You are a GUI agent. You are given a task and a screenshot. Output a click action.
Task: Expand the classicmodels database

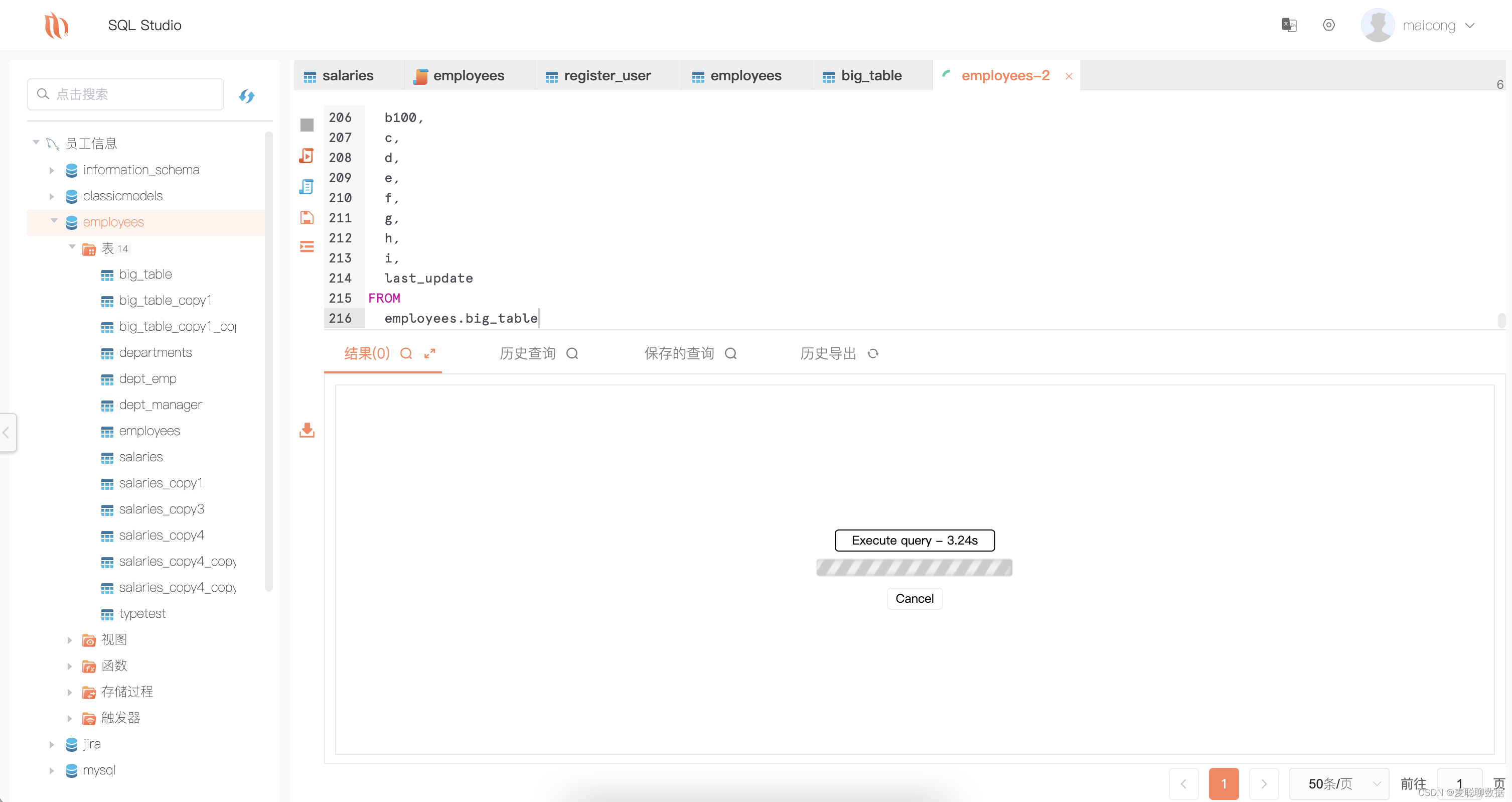tap(52, 196)
